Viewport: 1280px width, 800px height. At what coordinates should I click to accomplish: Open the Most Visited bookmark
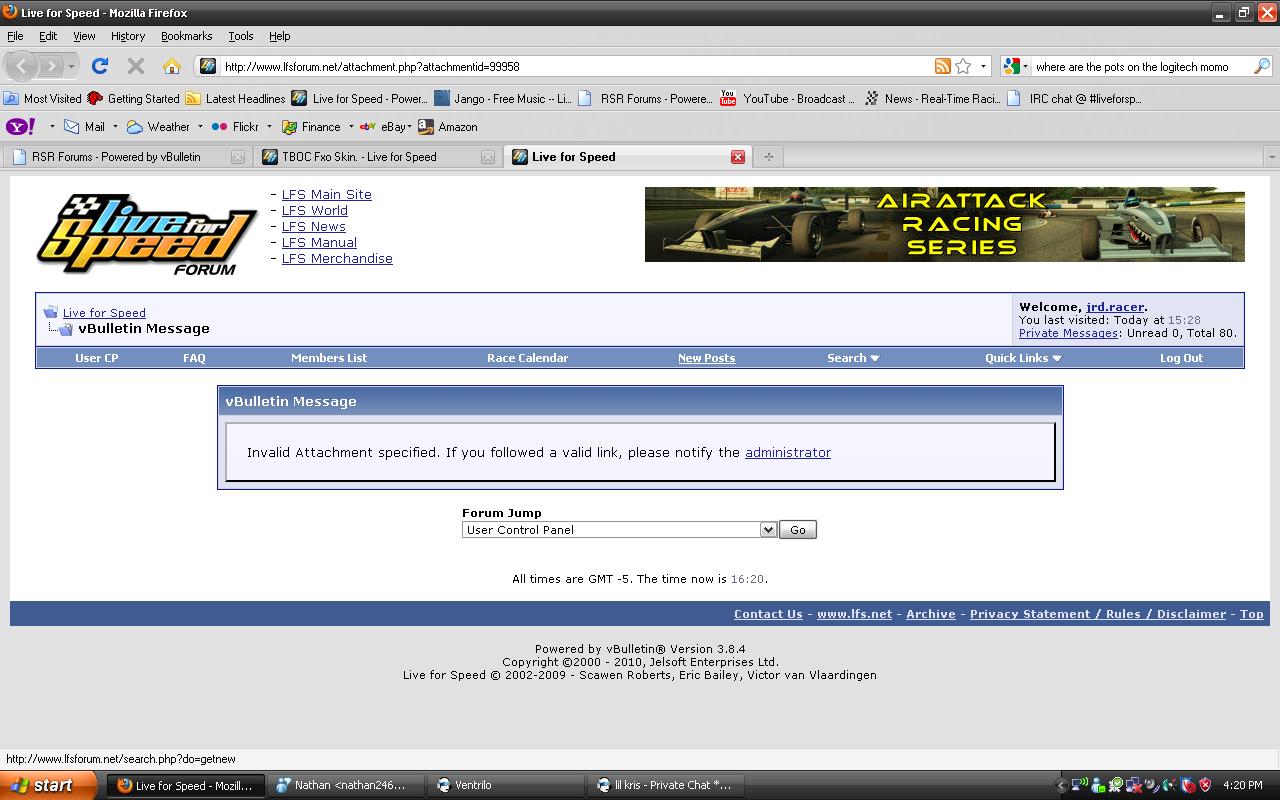43,98
